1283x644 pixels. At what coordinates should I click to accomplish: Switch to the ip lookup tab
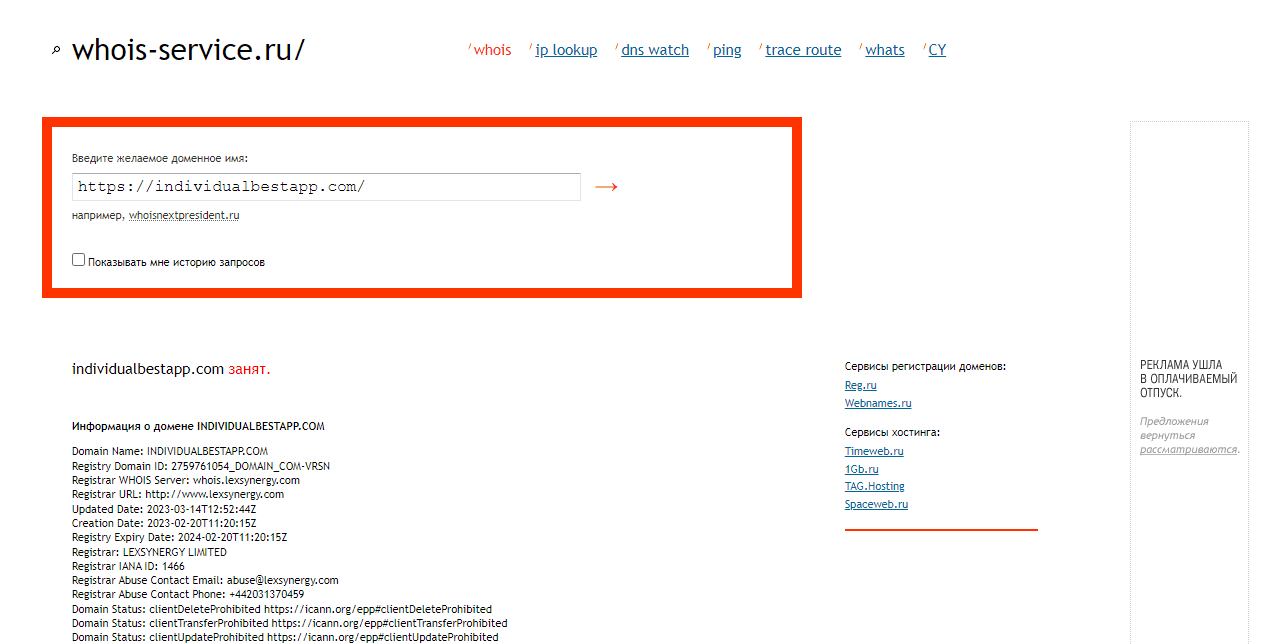point(566,50)
